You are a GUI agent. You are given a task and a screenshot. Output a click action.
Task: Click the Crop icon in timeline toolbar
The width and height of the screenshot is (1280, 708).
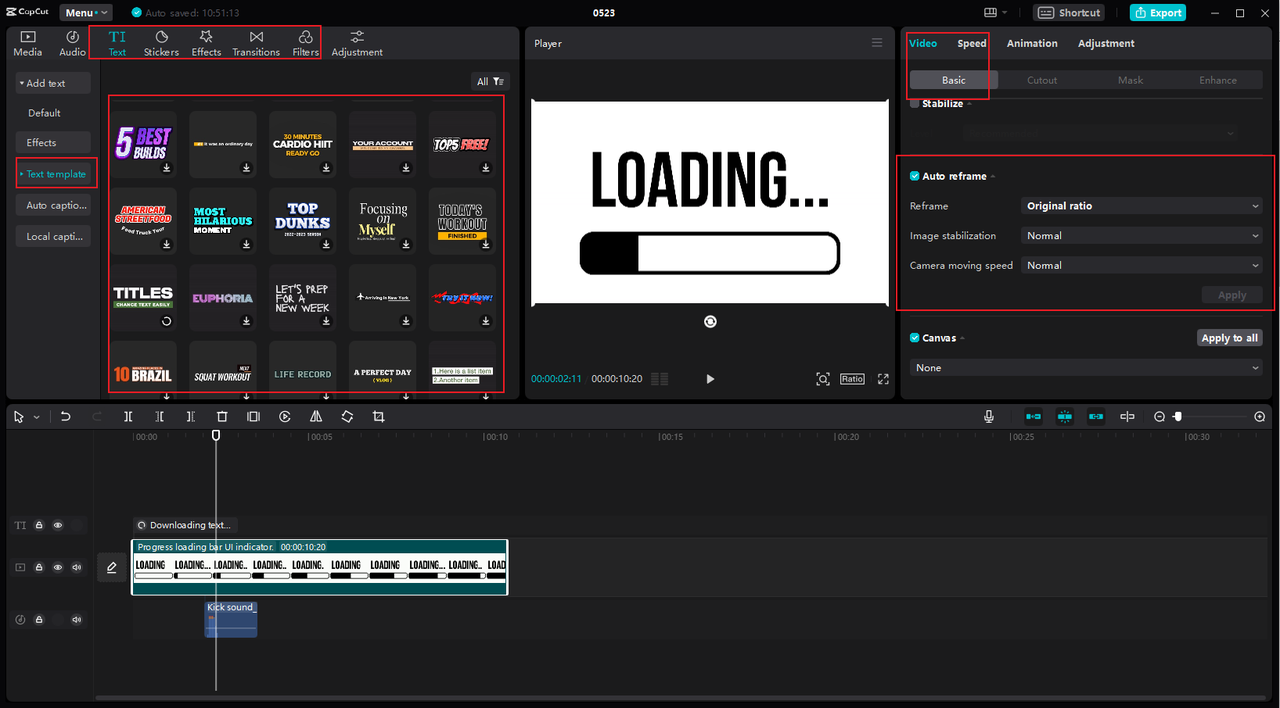(x=378, y=416)
